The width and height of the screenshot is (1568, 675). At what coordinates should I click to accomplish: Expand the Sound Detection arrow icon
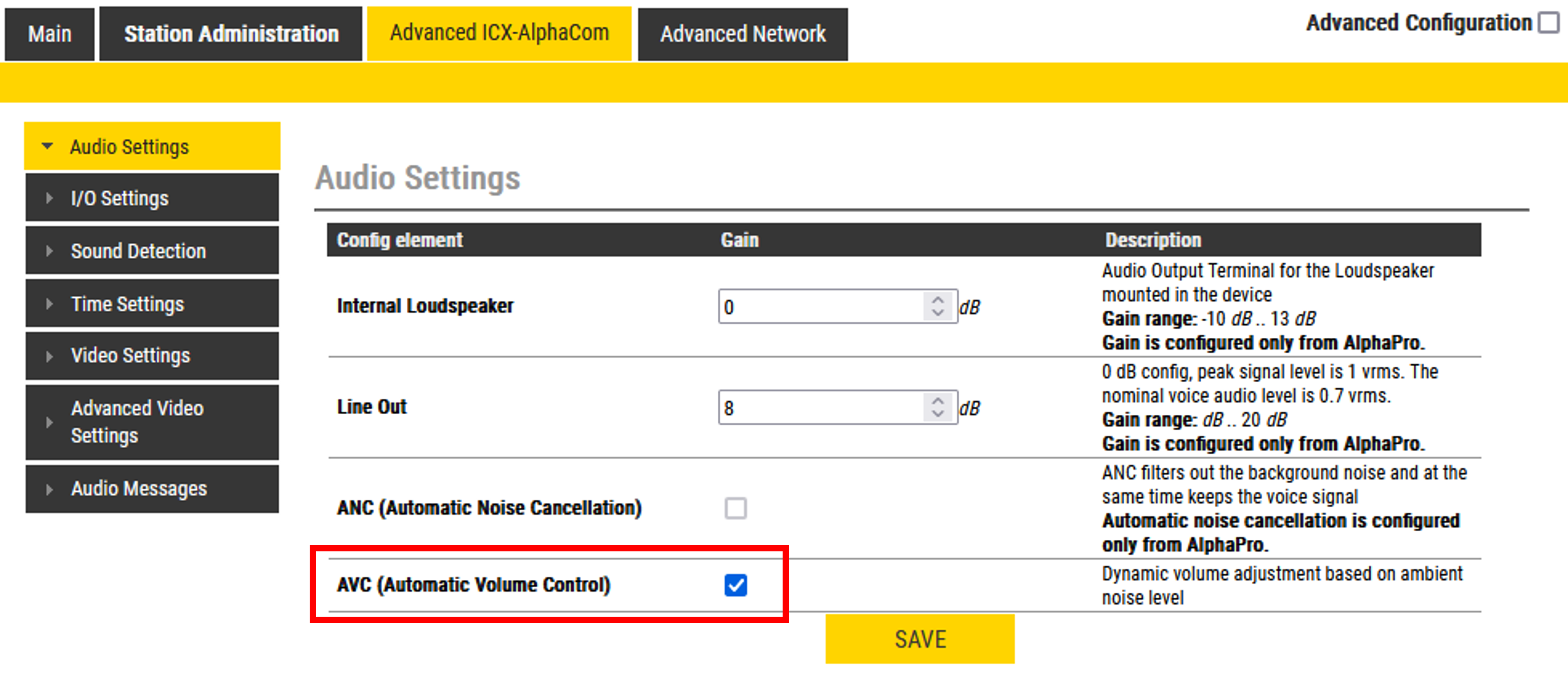pos(49,251)
